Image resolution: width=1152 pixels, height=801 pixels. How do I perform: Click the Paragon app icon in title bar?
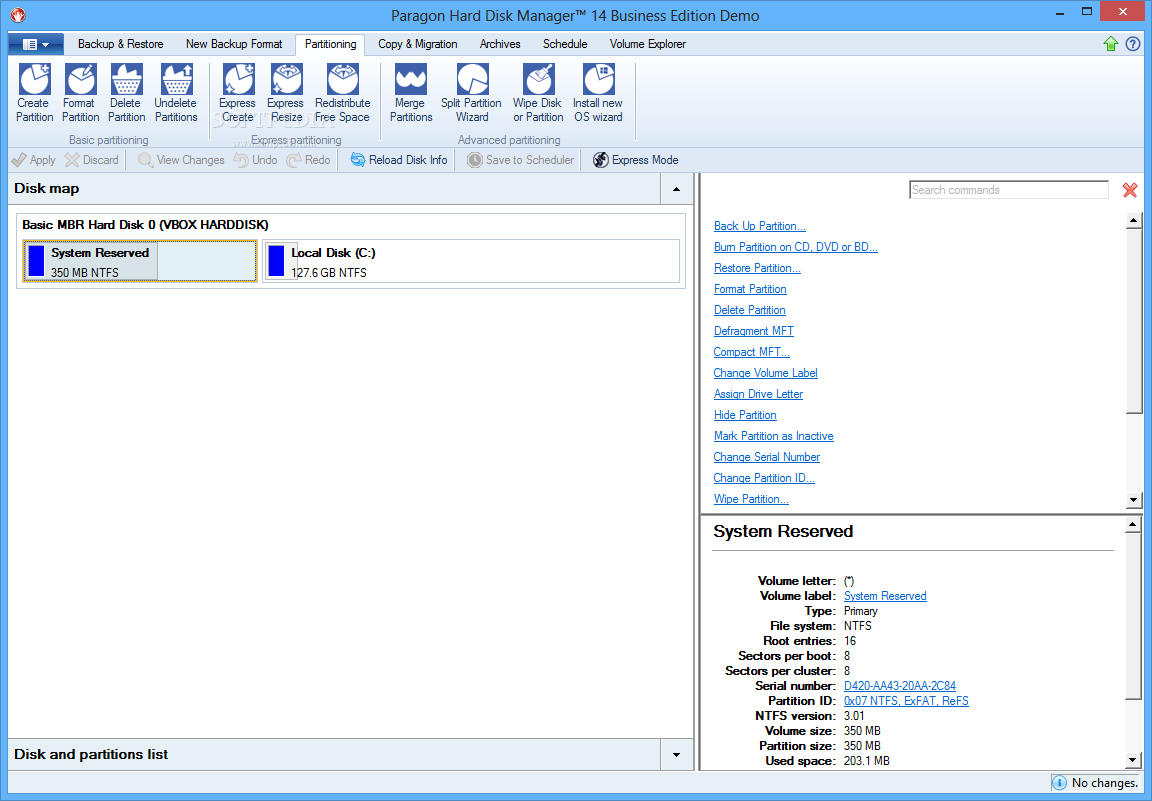[18, 15]
